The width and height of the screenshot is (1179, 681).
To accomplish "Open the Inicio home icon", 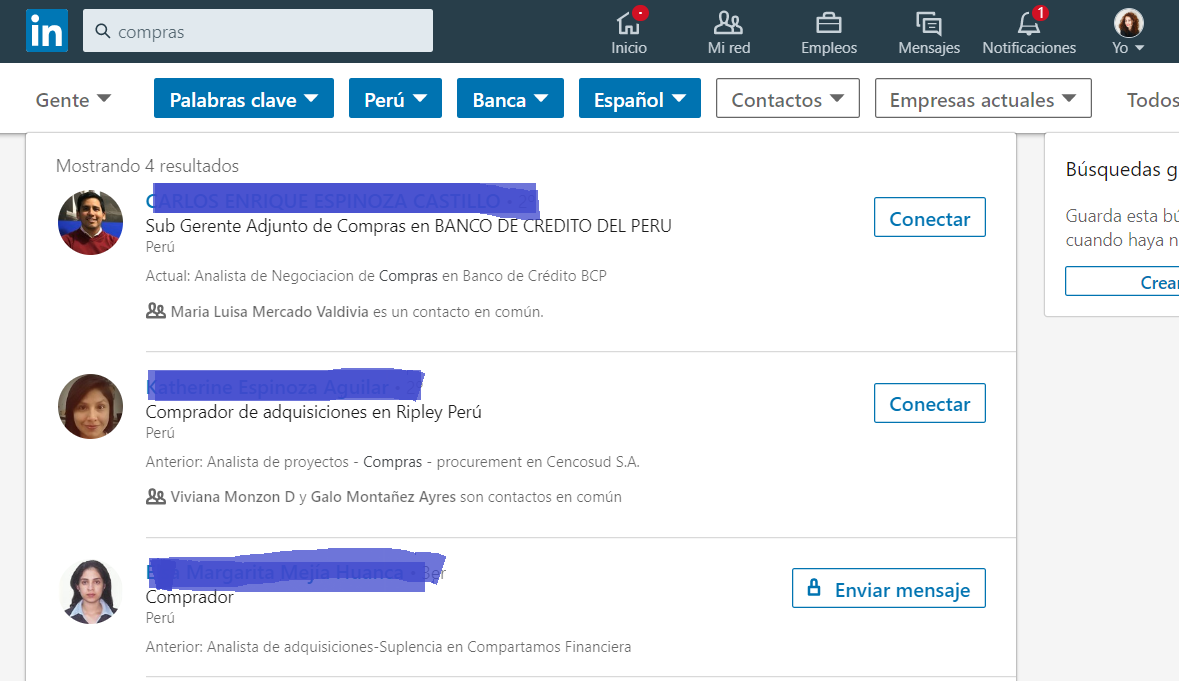I will click(629, 23).
